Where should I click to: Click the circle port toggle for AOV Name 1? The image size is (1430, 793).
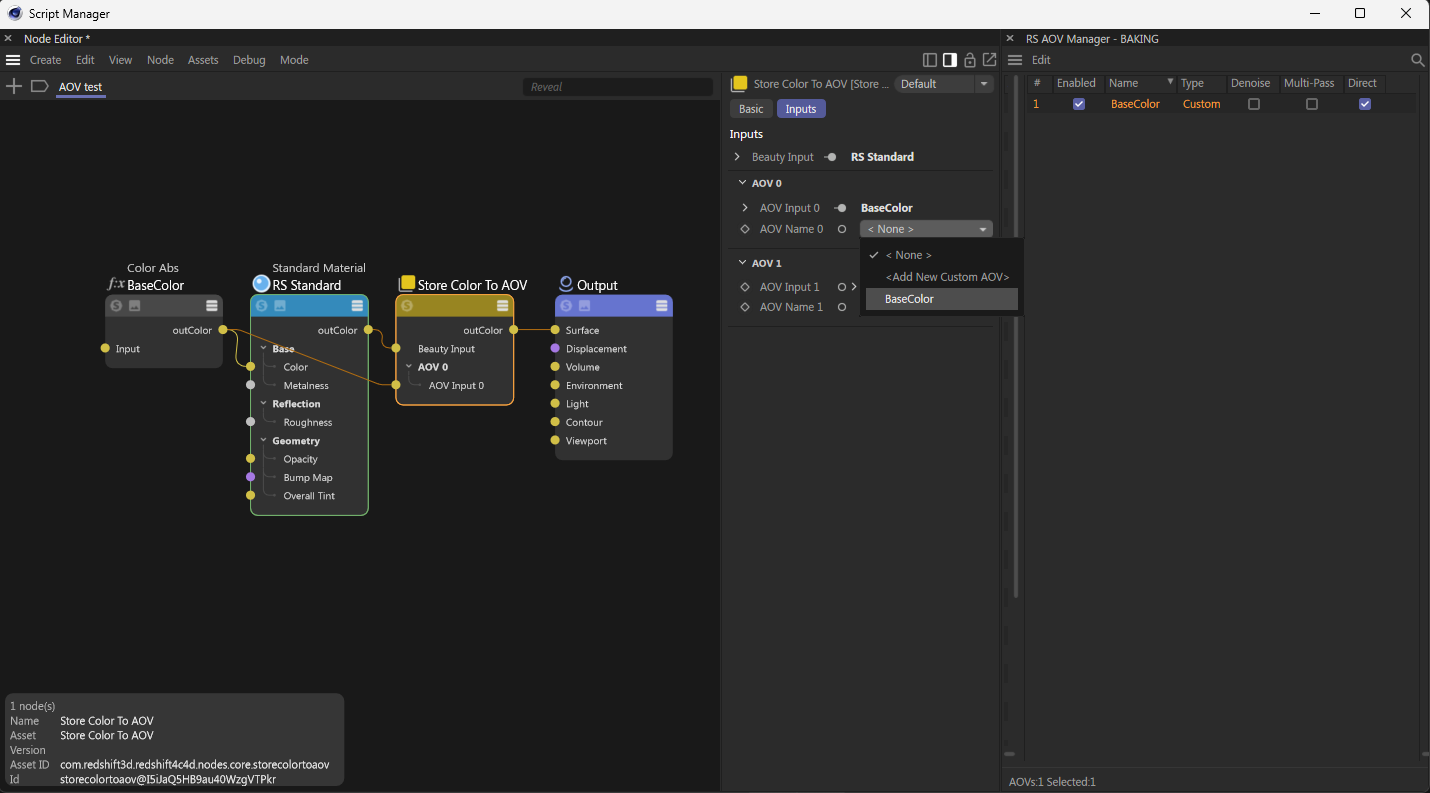tap(842, 307)
